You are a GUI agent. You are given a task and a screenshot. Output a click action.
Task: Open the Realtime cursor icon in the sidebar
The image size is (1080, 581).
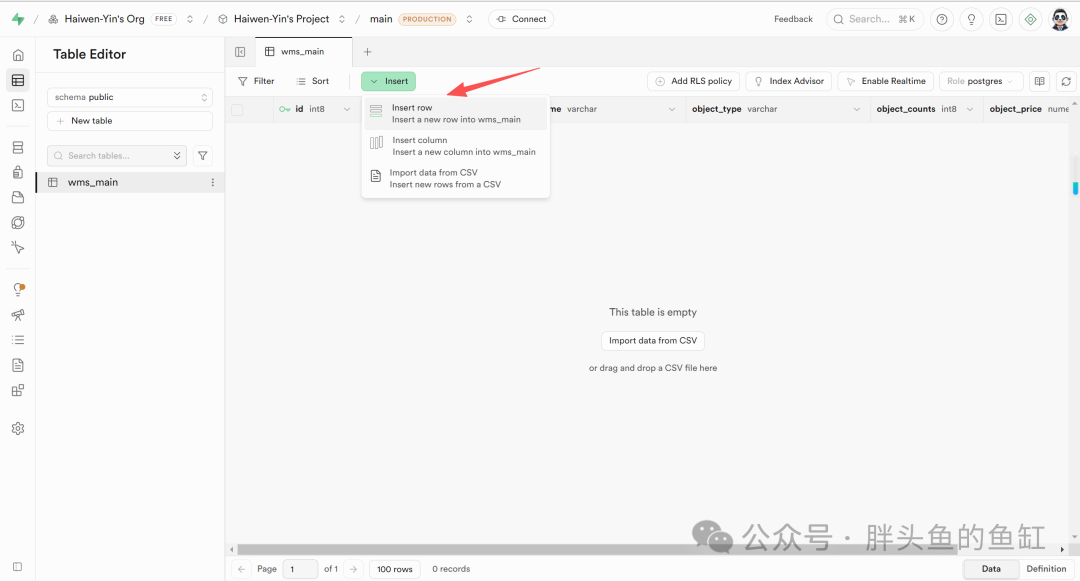pos(19,248)
